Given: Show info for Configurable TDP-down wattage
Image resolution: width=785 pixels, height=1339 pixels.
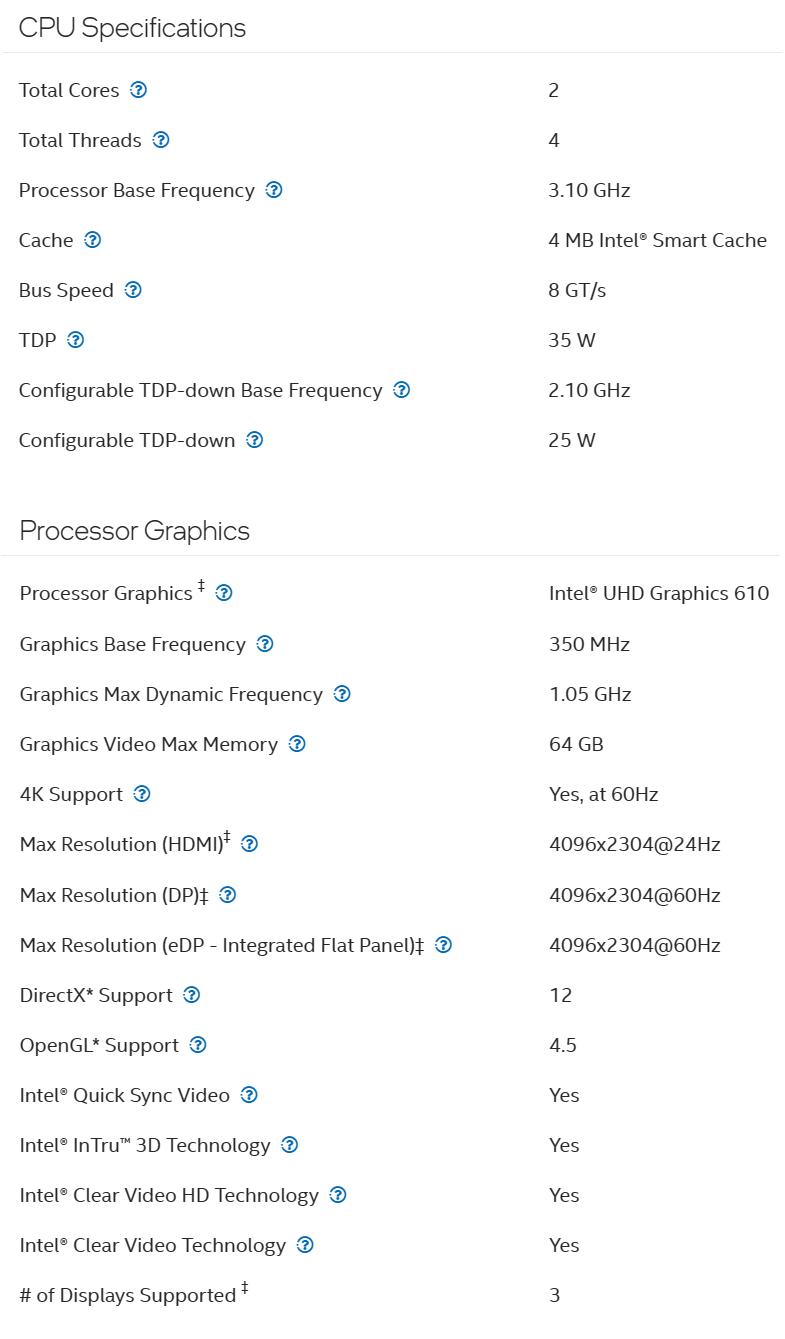Looking at the screenshot, I should [255, 440].
